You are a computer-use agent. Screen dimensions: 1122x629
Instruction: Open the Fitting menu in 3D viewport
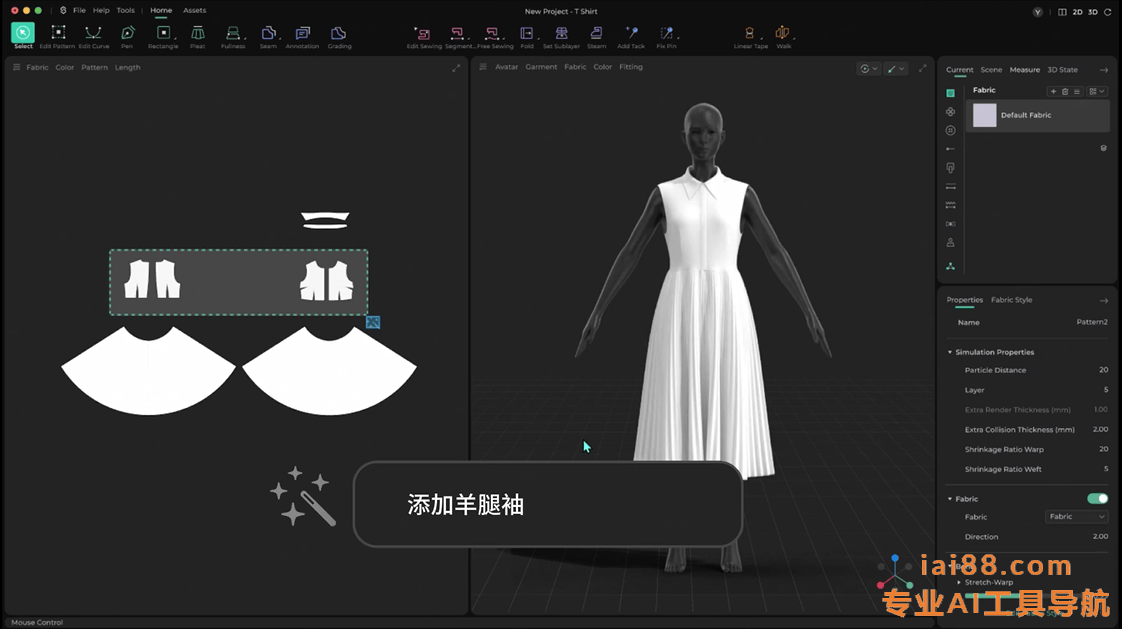click(x=630, y=67)
